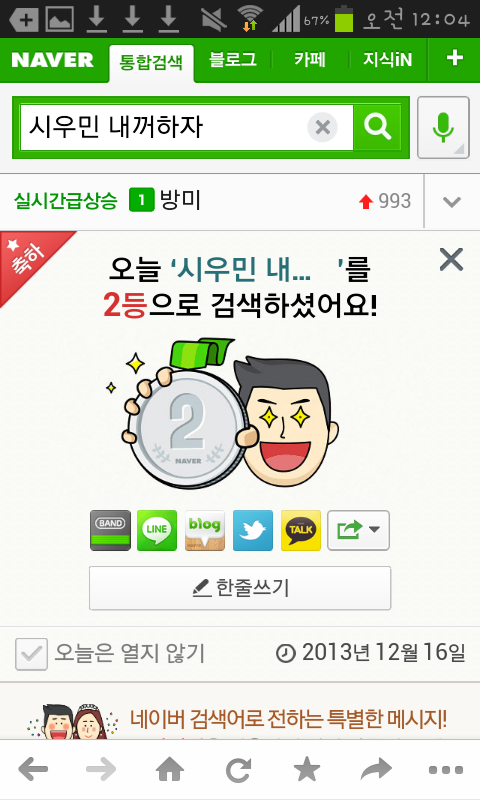The height and width of the screenshot is (800, 480).
Task: Start voice search with microphone
Action: tap(443, 128)
